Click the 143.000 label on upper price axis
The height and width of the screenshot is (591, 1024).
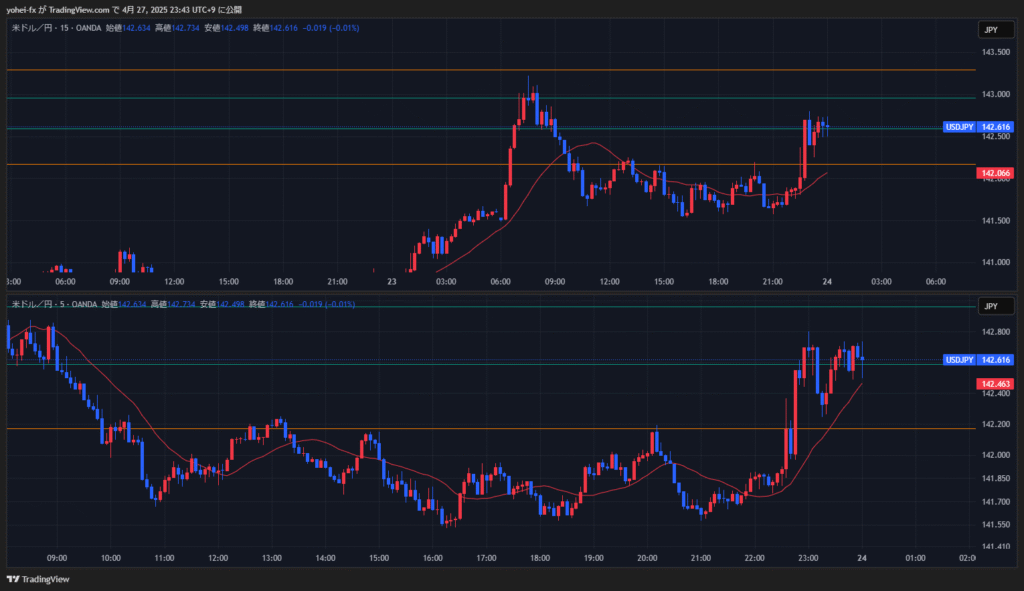pos(995,95)
